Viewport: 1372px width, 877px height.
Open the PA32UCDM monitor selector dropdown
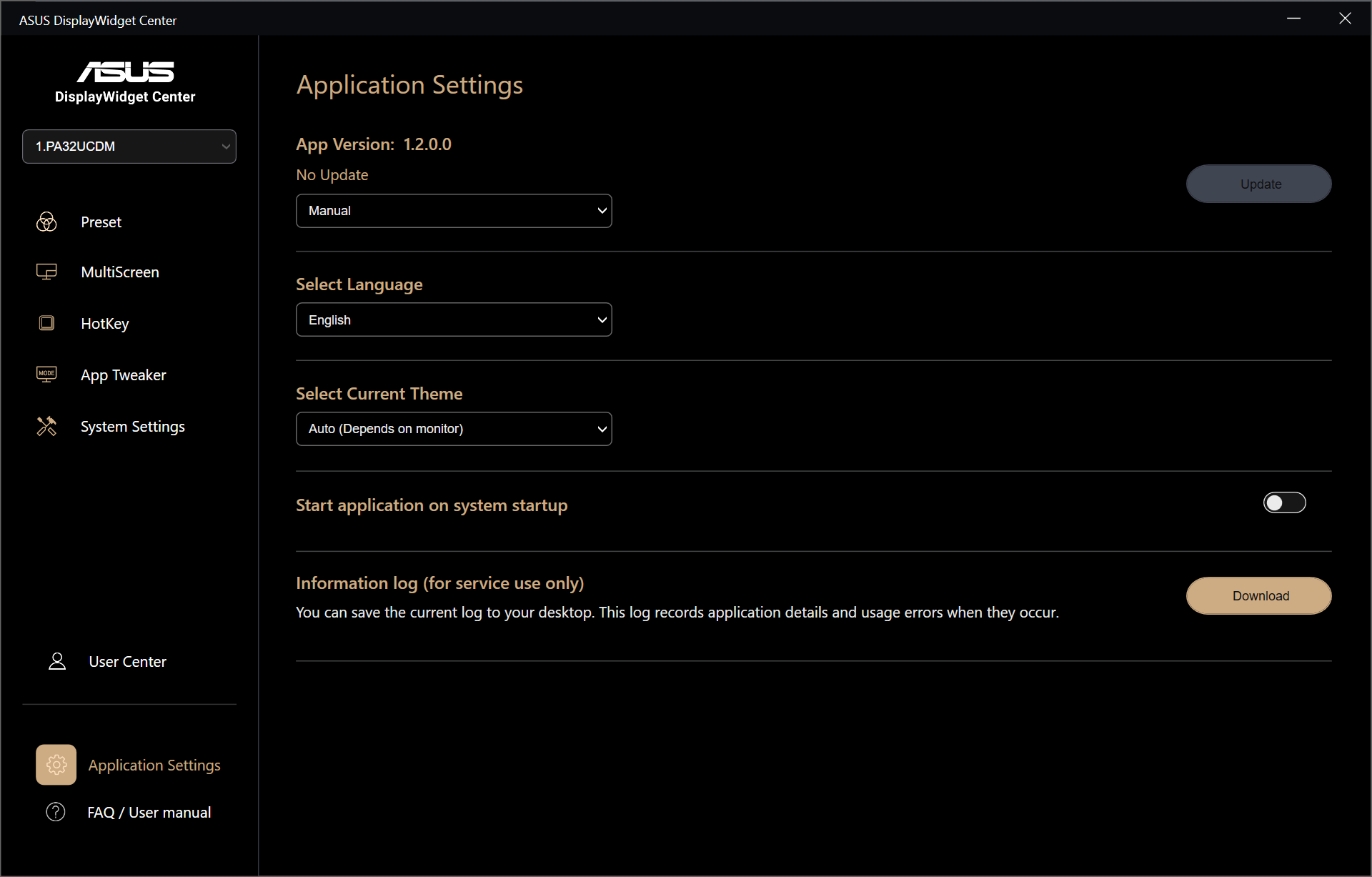coord(129,147)
